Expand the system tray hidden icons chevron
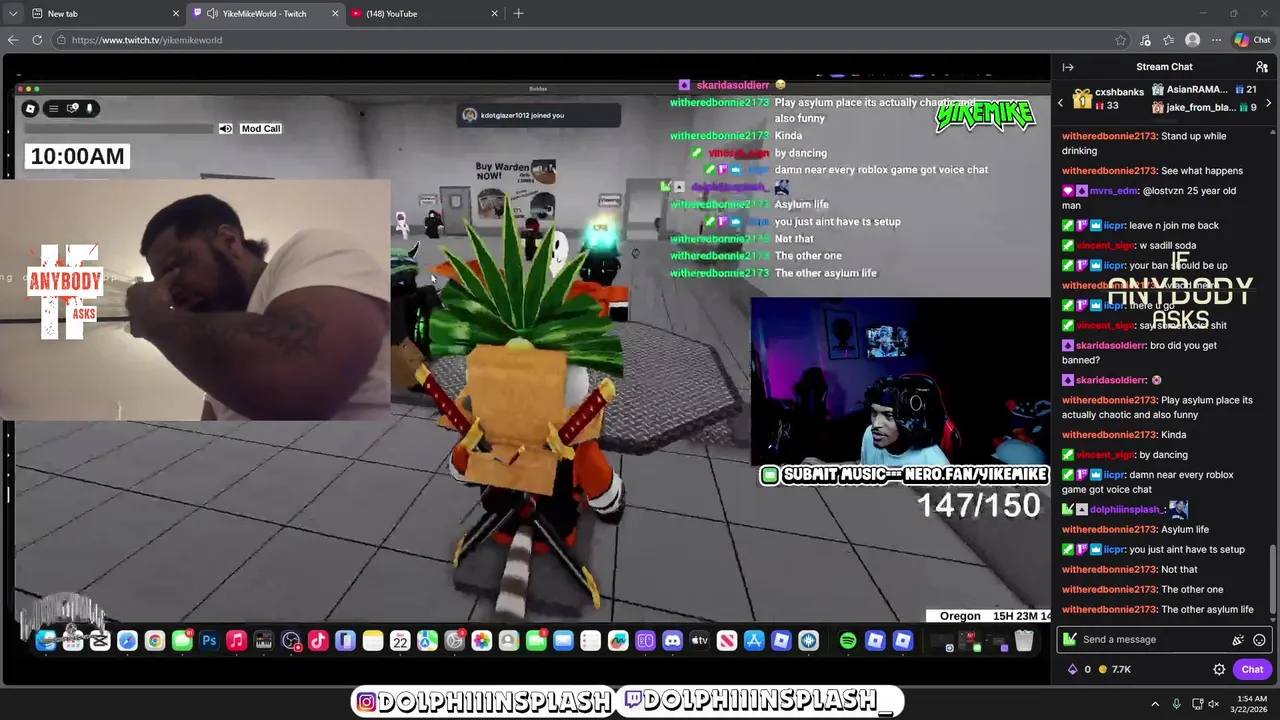This screenshot has width=1280, height=720. (x=1155, y=704)
